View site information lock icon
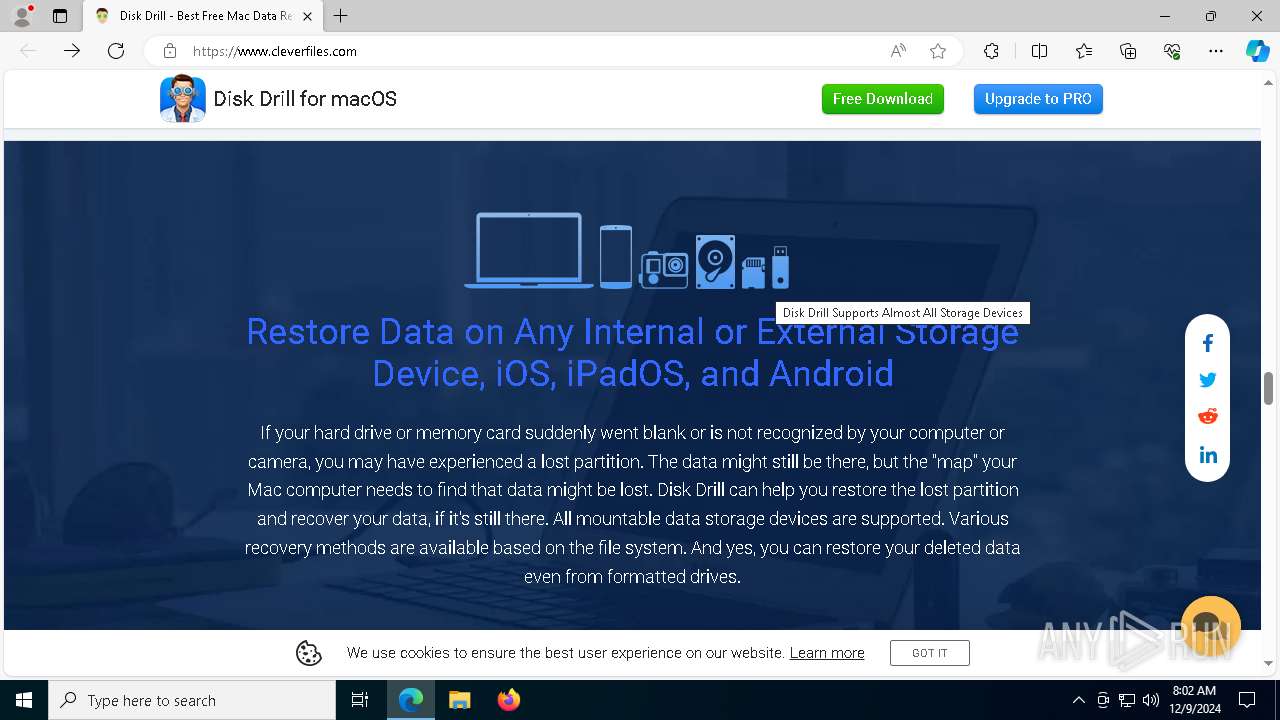The image size is (1280, 720). coord(170,51)
